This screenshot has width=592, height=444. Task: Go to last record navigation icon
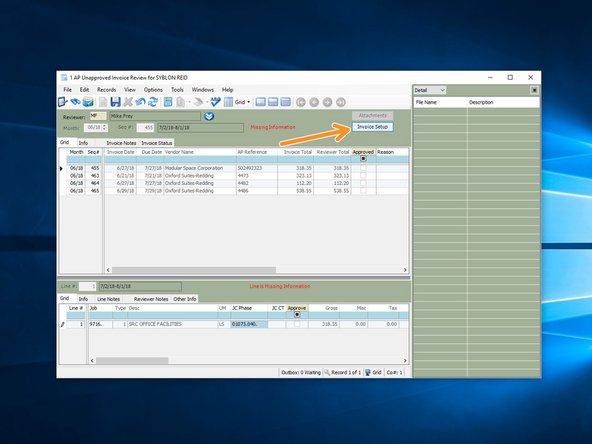pos(341,102)
